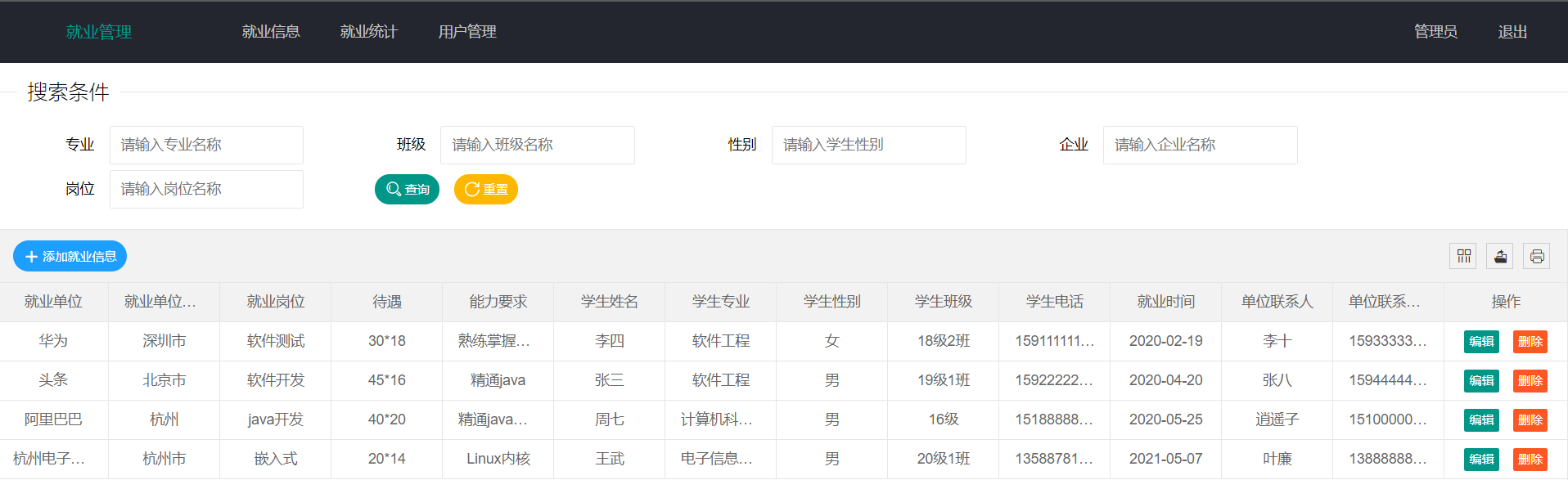Click the export table icon
1568x480 pixels.
pyautogui.click(x=1500, y=256)
